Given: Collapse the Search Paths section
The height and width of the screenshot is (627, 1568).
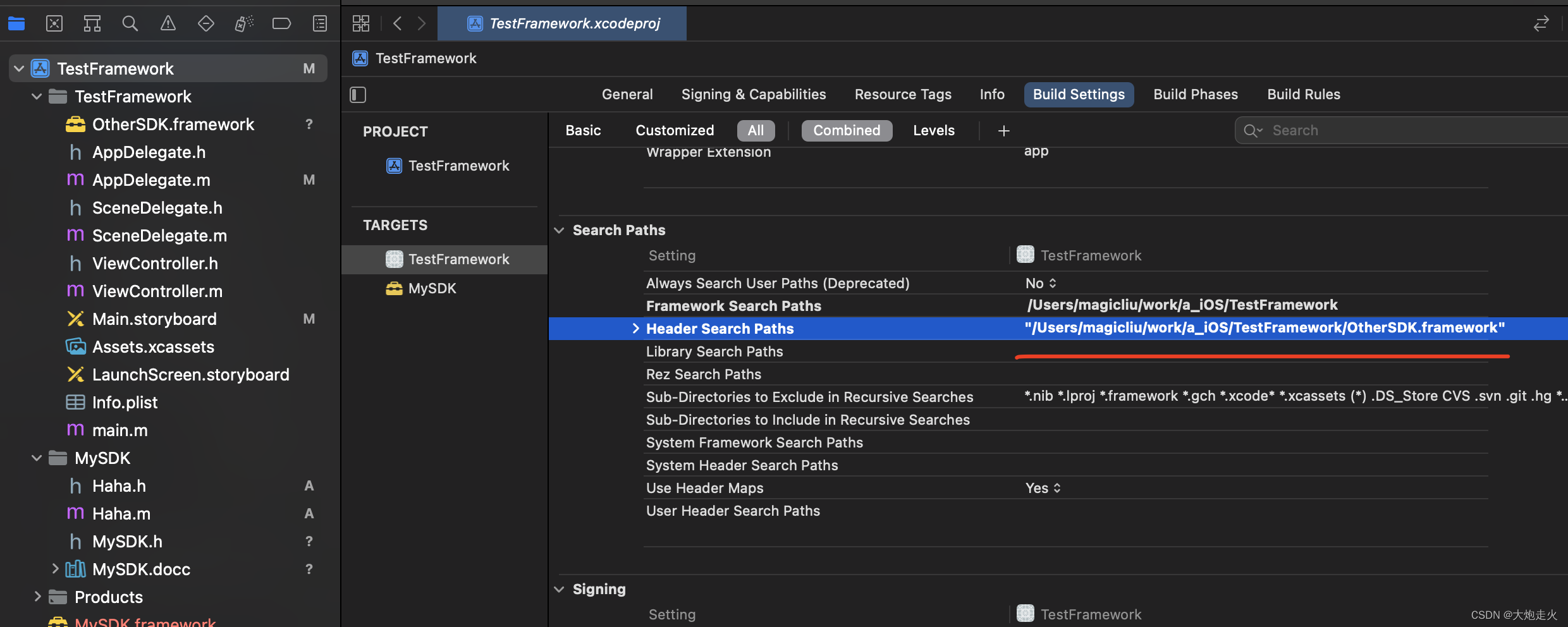Looking at the screenshot, I should (x=559, y=231).
